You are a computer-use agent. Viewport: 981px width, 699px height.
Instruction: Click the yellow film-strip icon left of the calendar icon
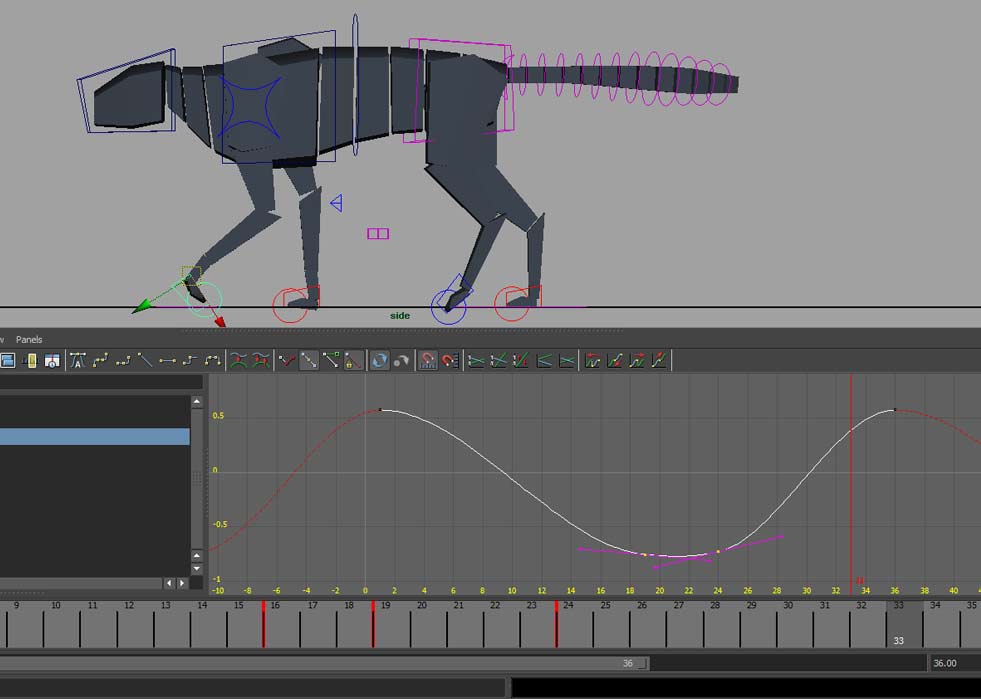pyautogui.click(x=29, y=360)
